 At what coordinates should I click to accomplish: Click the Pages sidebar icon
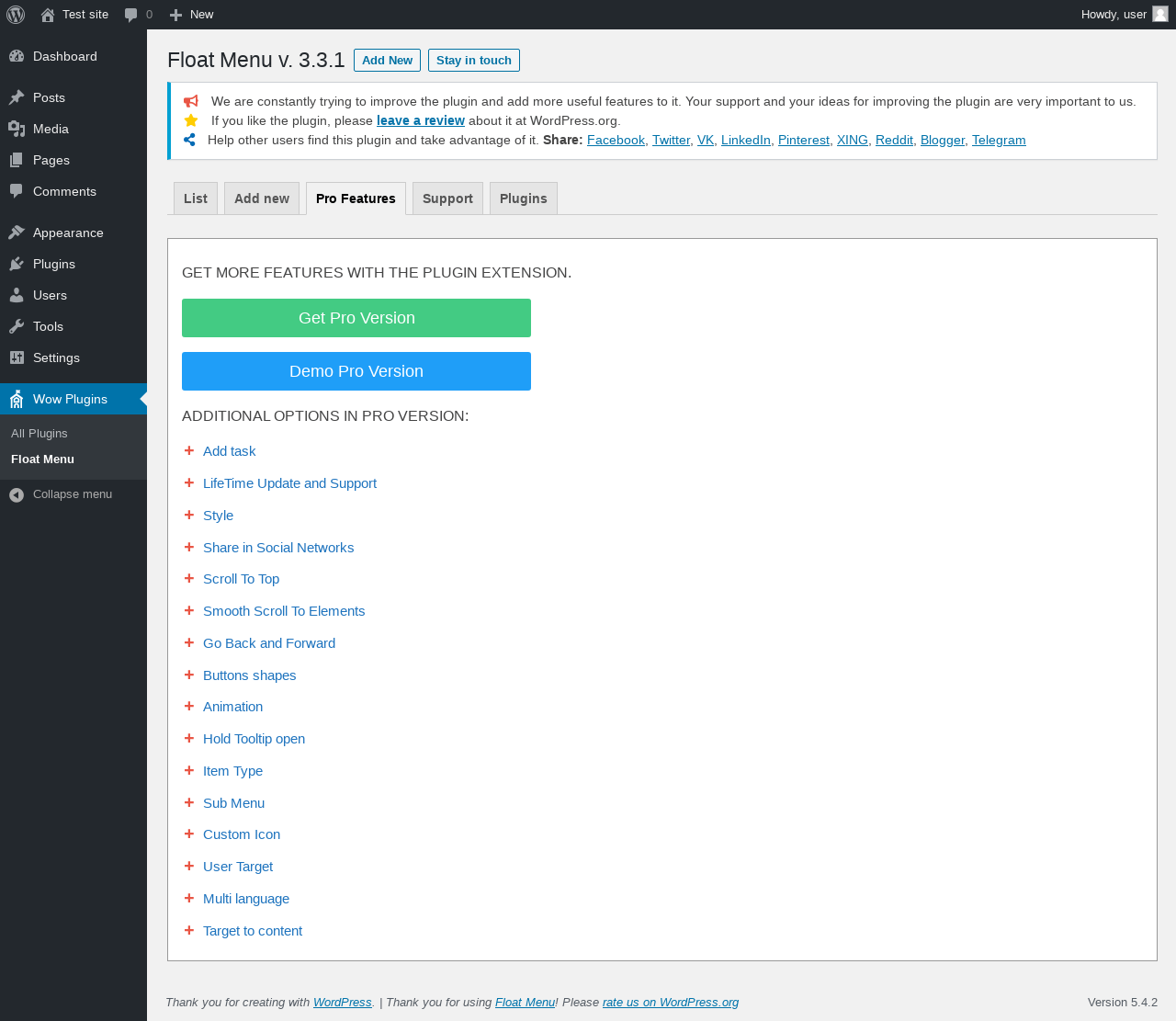pos(17,160)
